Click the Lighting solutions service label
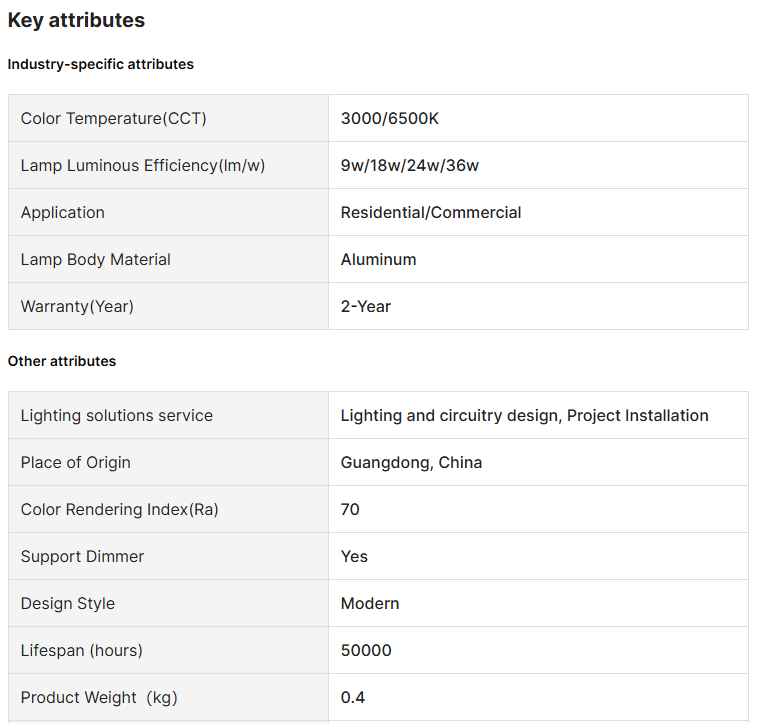Screen dimensions: 760x723 pyautogui.click(x=117, y=416)
